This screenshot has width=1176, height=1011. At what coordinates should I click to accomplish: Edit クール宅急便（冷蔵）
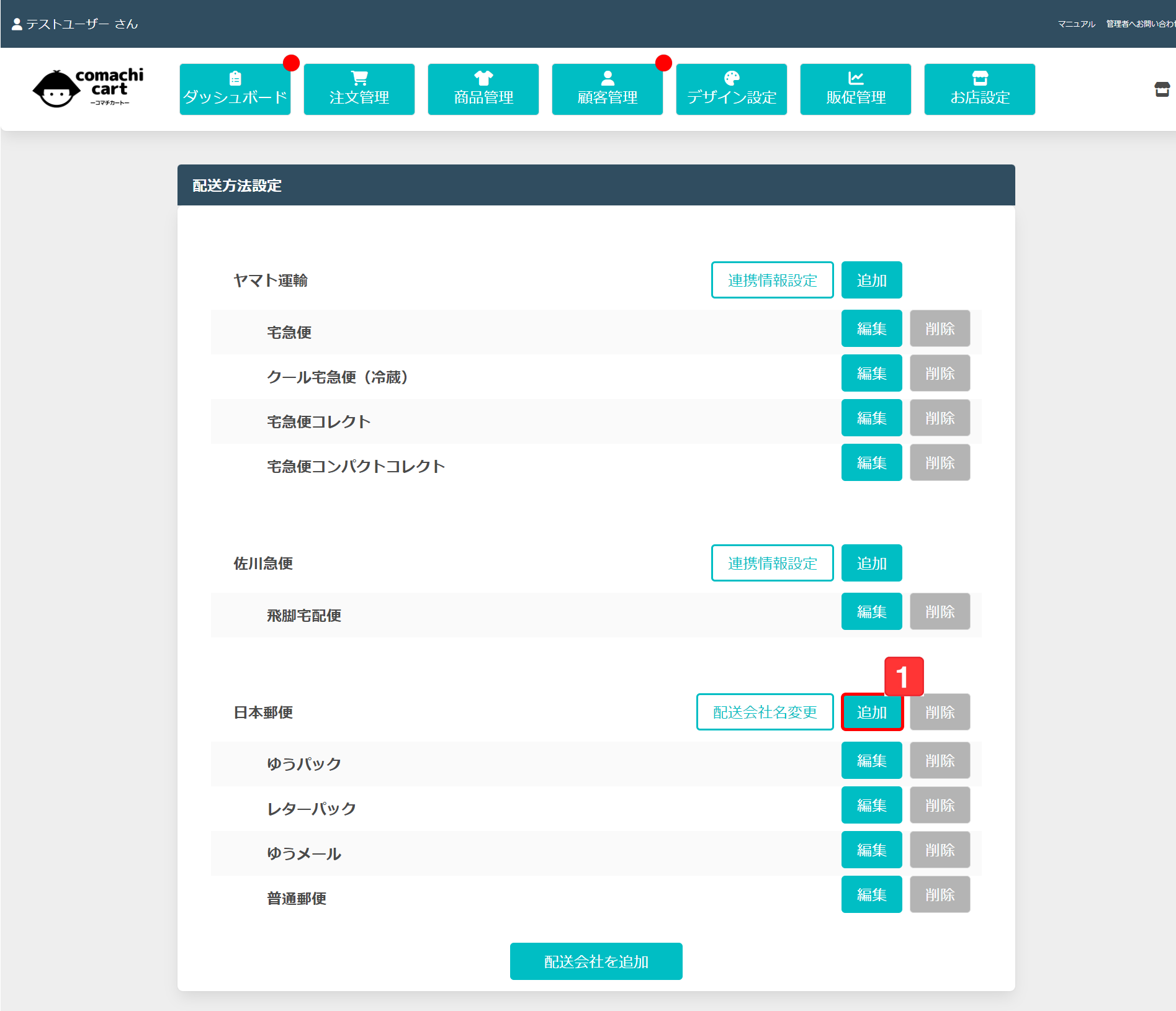pos(872,373)
